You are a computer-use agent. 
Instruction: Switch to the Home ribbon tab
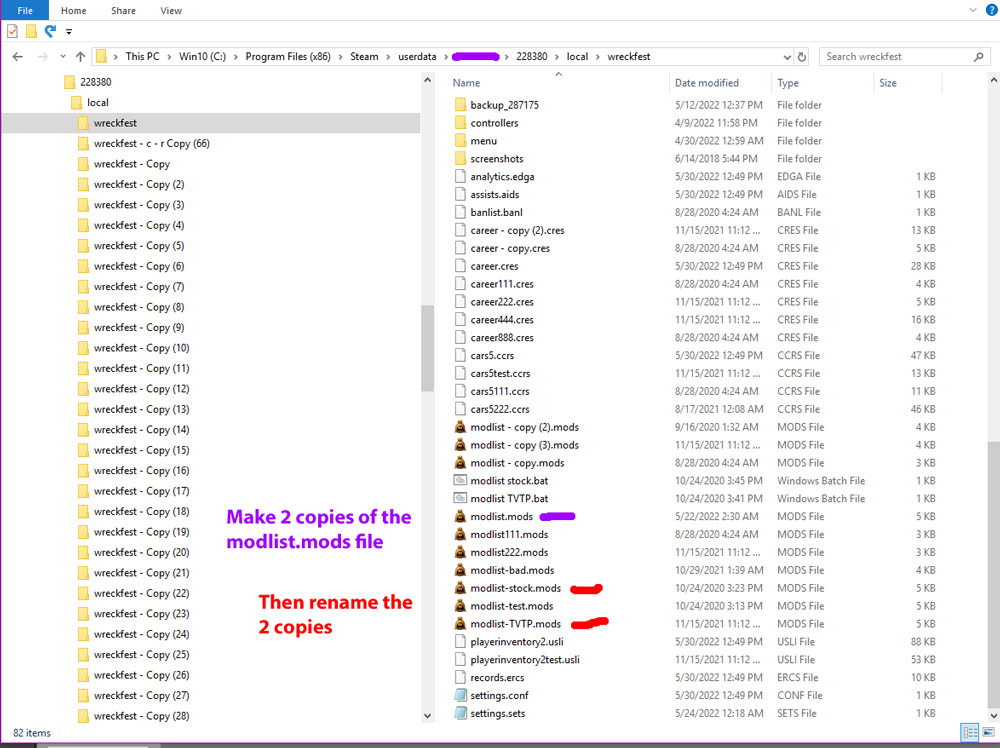pyautogui.click(x=73, y=10)
